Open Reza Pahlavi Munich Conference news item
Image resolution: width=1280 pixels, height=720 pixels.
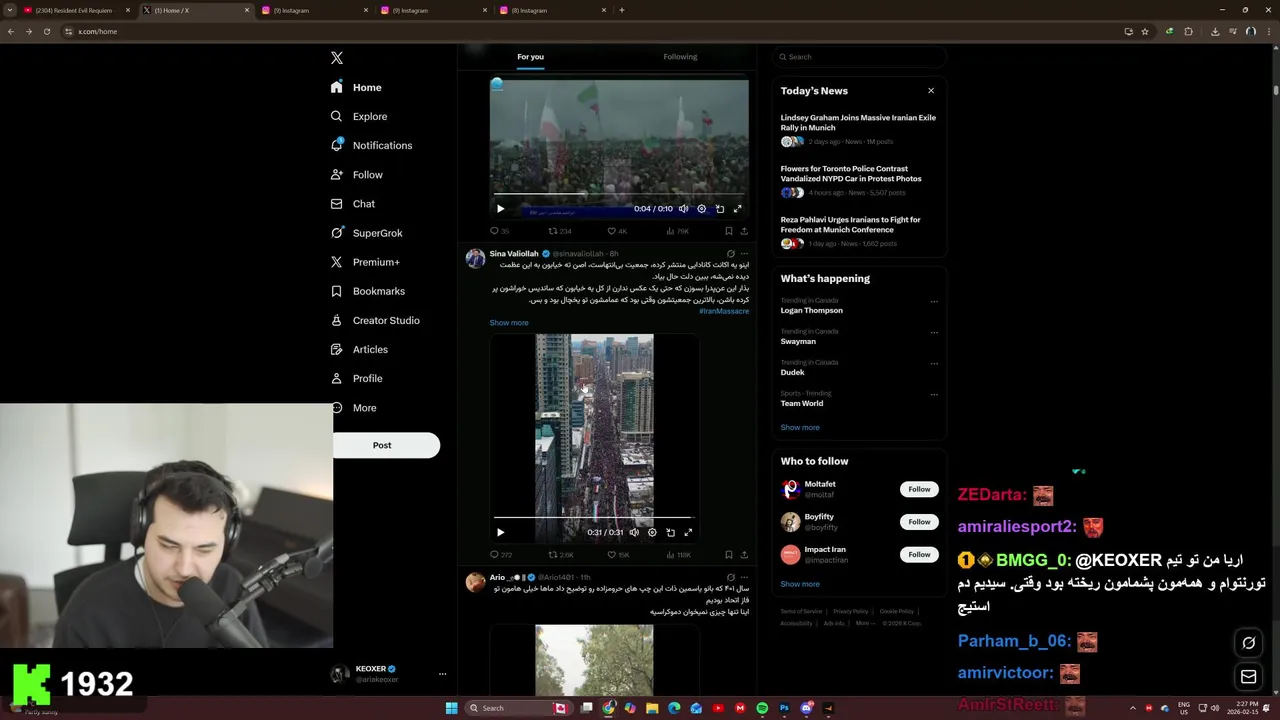coord(858,231)
